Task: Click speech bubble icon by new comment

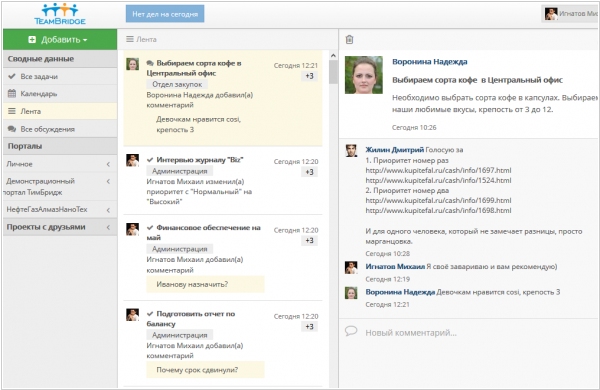Action: [351, 331]
